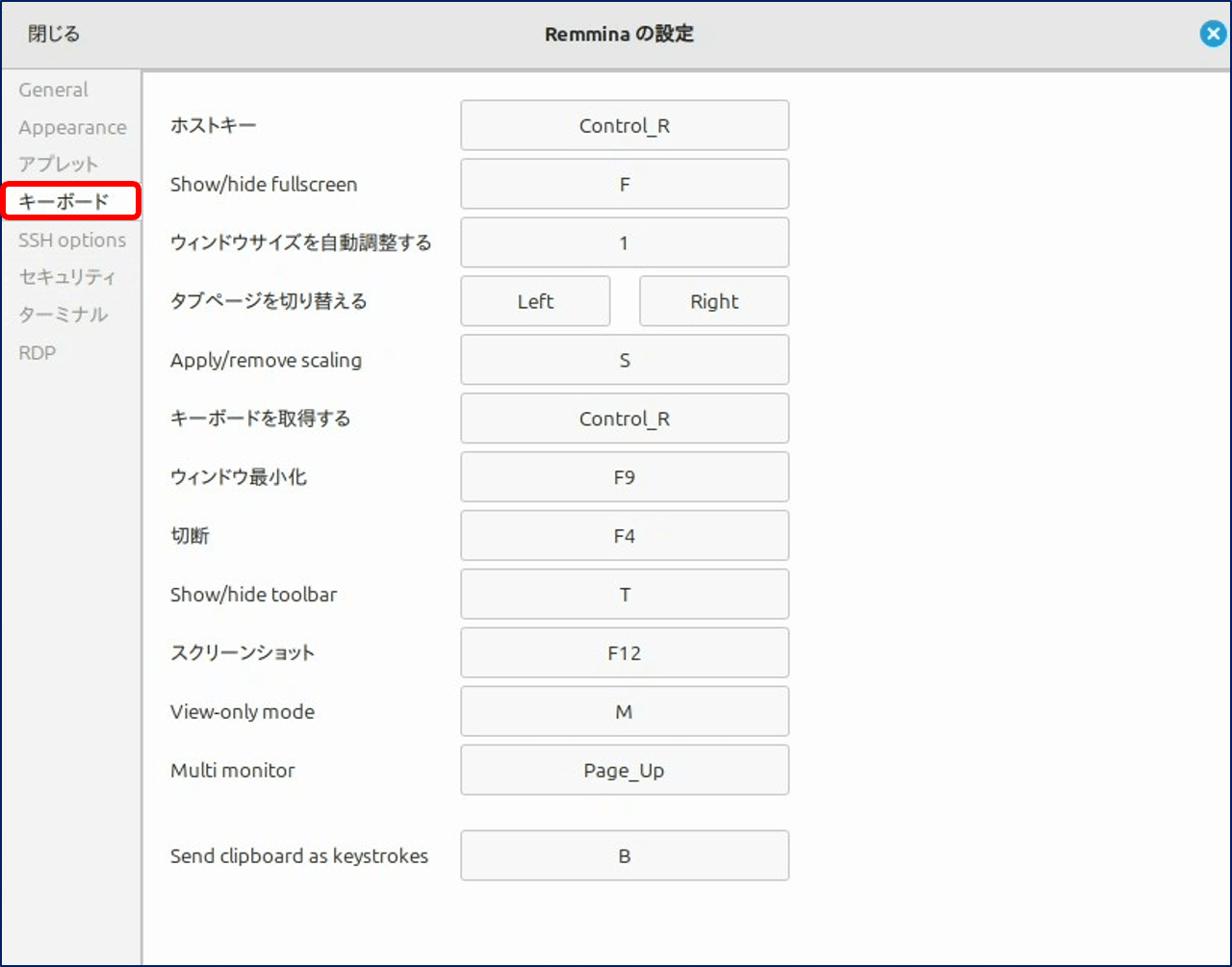Click the キーボードを取得する Control_R key button
The width and height of the screenshot is (1232, 967).
(625, 419)
